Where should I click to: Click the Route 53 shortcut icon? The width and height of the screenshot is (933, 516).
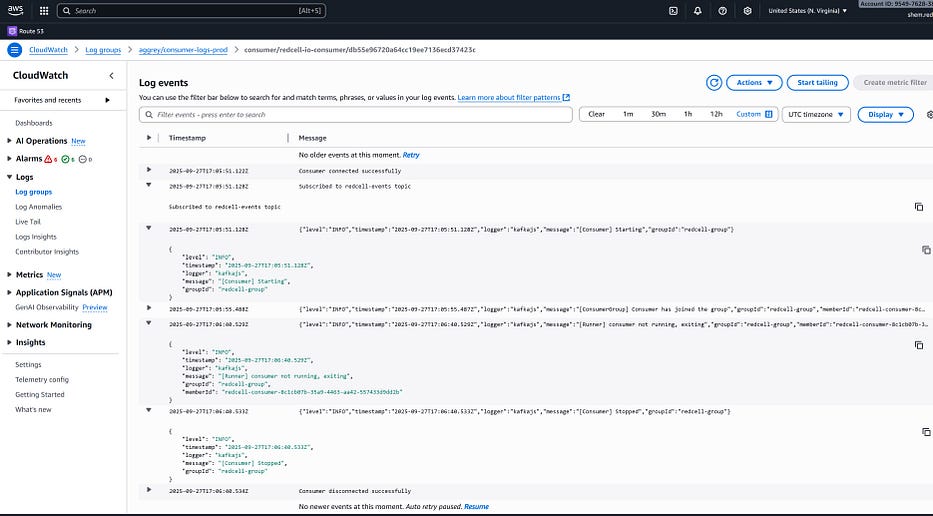[12, 31]
